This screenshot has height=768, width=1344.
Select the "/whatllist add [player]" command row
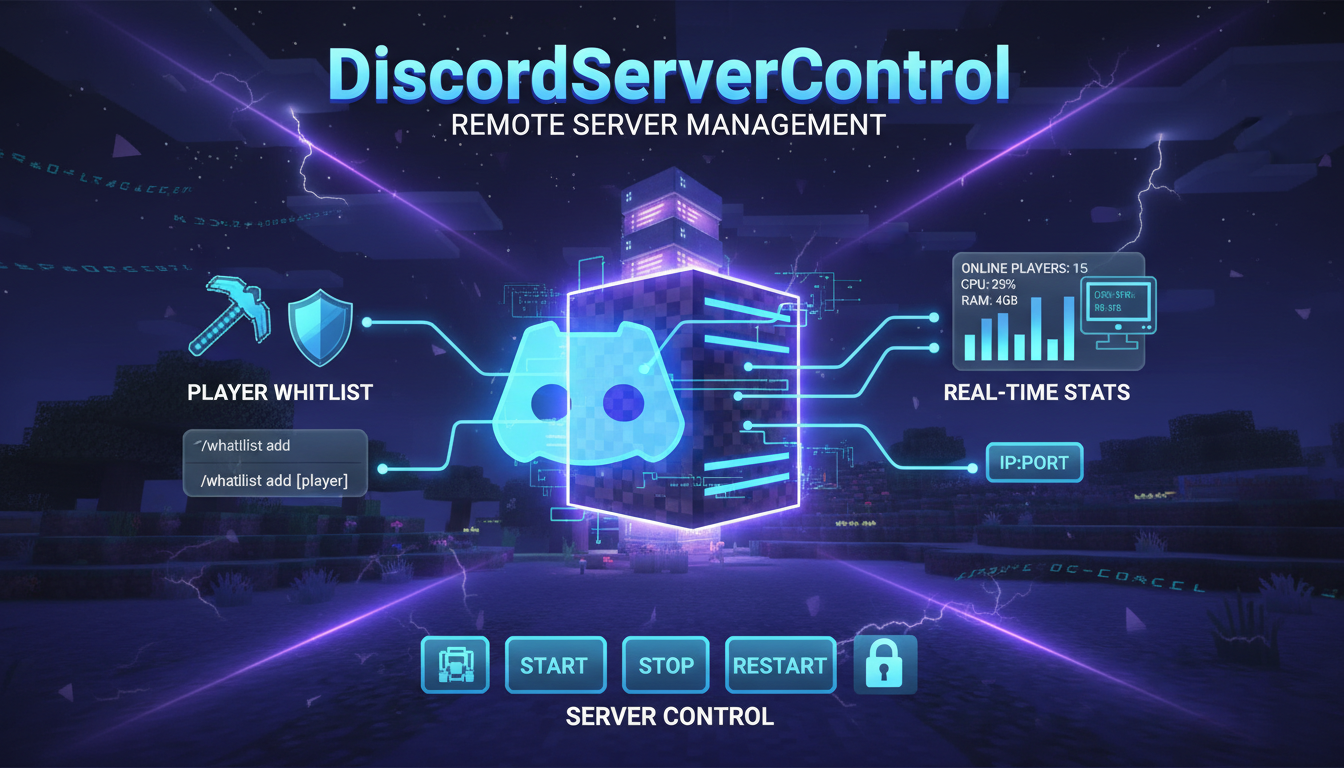click(x=275, y=480)
